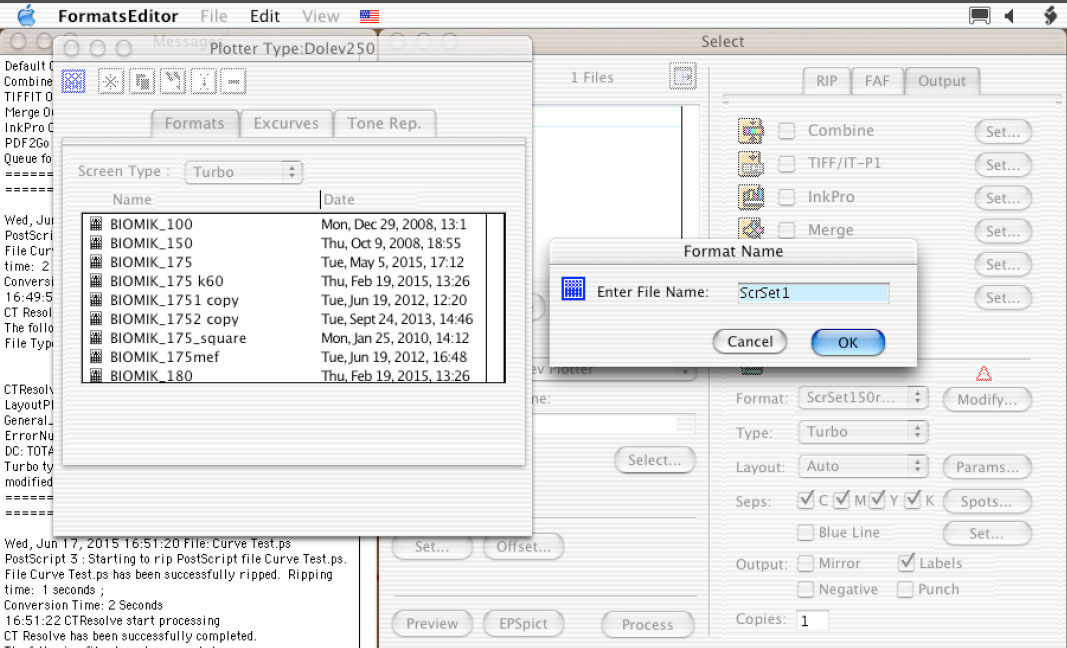The width and height of the screenshot is (1067, 648).
Task: Enable the Negative output checkbox
Action: pos(806,589)
